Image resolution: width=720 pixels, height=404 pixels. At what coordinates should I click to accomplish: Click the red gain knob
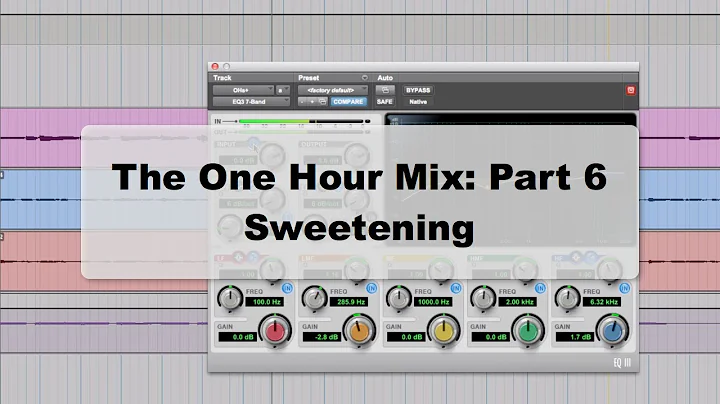275,331
